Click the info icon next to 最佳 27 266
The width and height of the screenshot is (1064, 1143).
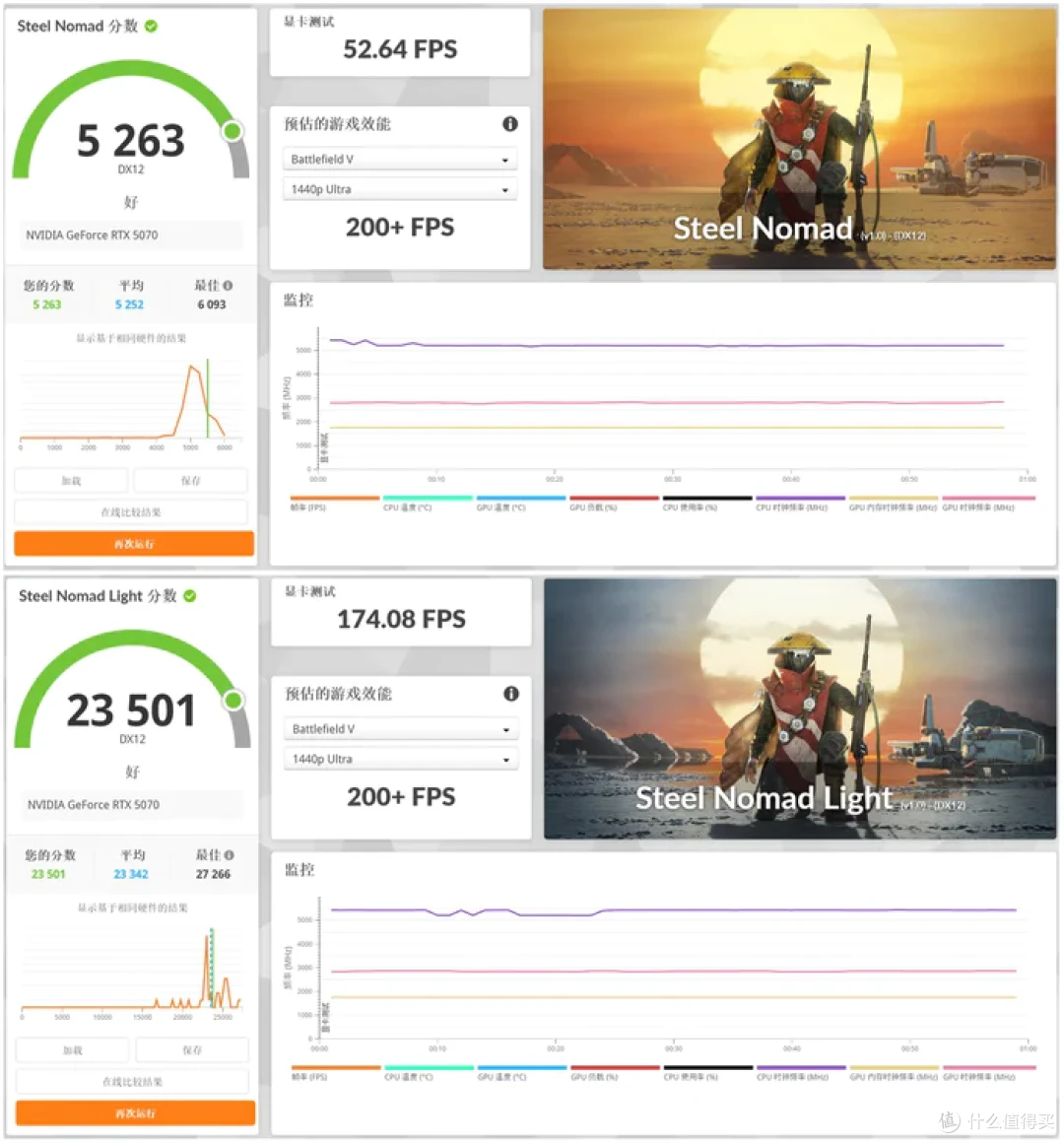(229, 854)
